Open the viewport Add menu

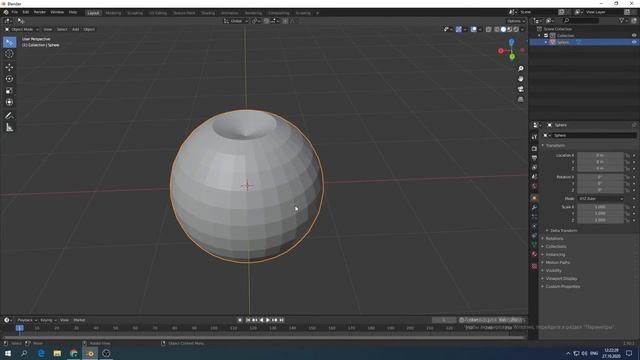pyautogui.click(x=76, y=29)
